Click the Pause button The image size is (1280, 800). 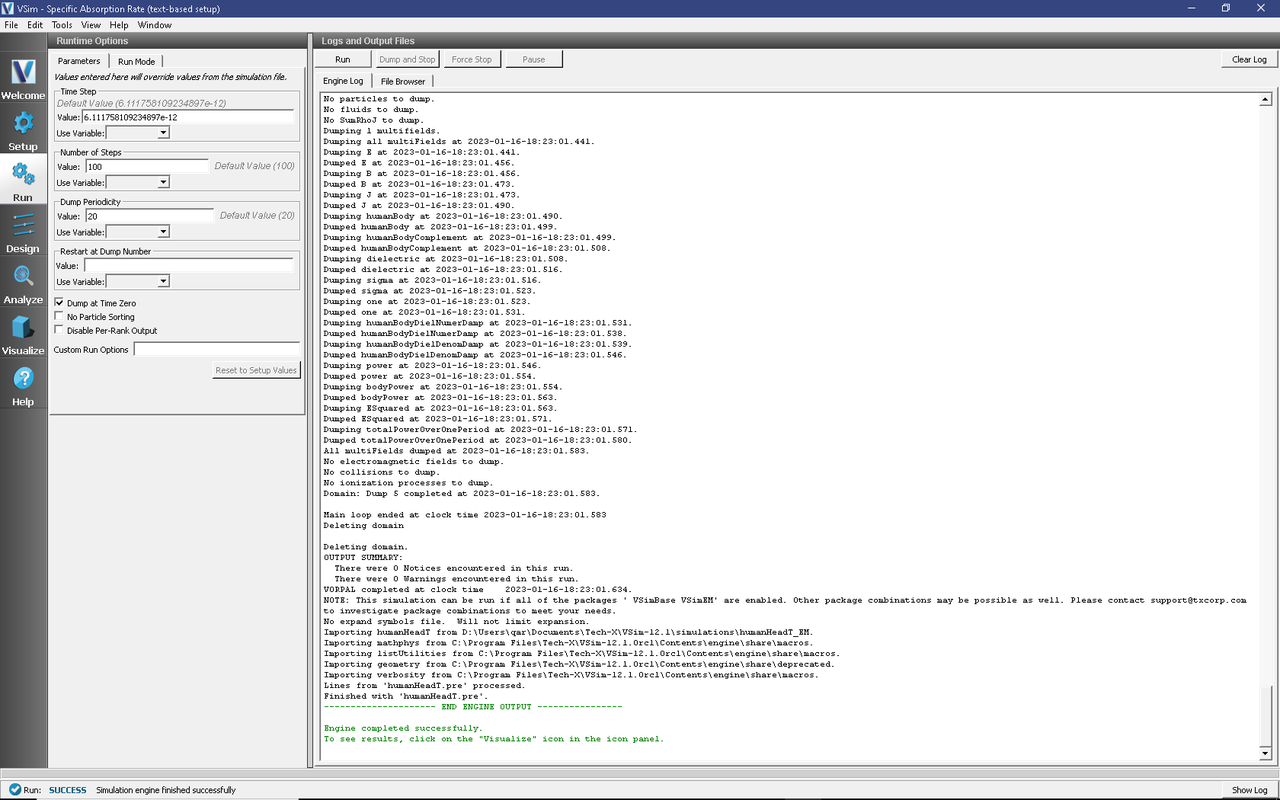(x=534, y=59)
